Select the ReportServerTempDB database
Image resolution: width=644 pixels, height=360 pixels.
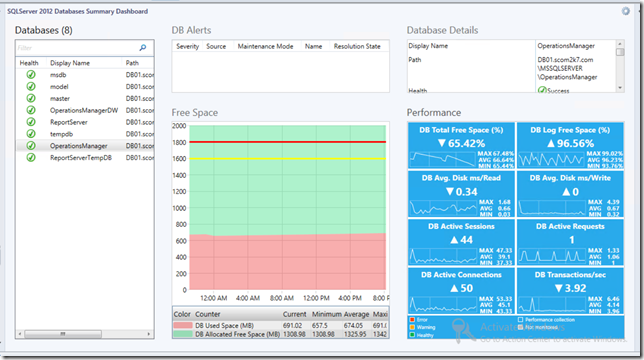[x=85, y=158]
